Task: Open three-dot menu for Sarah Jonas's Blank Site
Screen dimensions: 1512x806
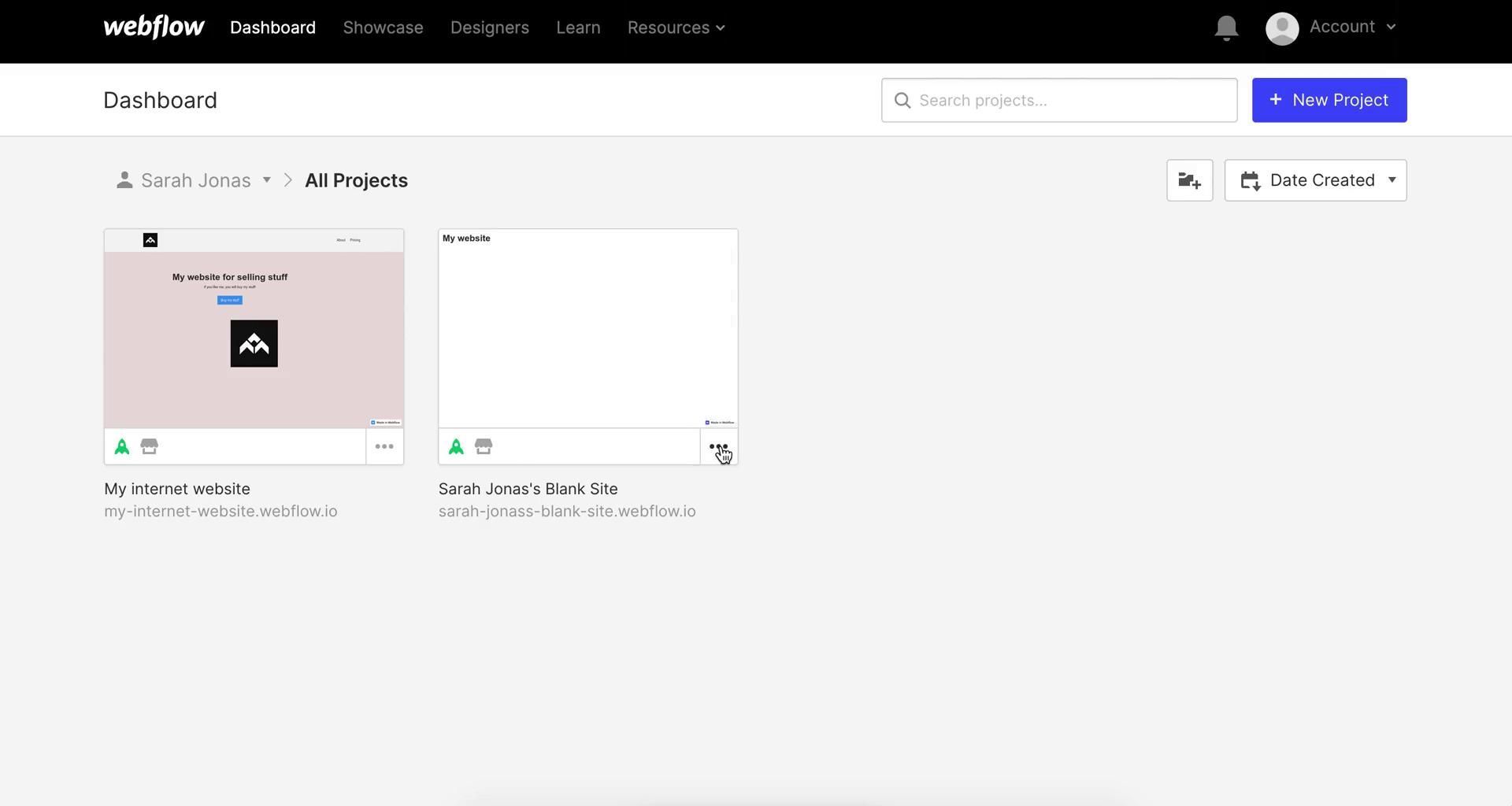Action: point(718,447)
